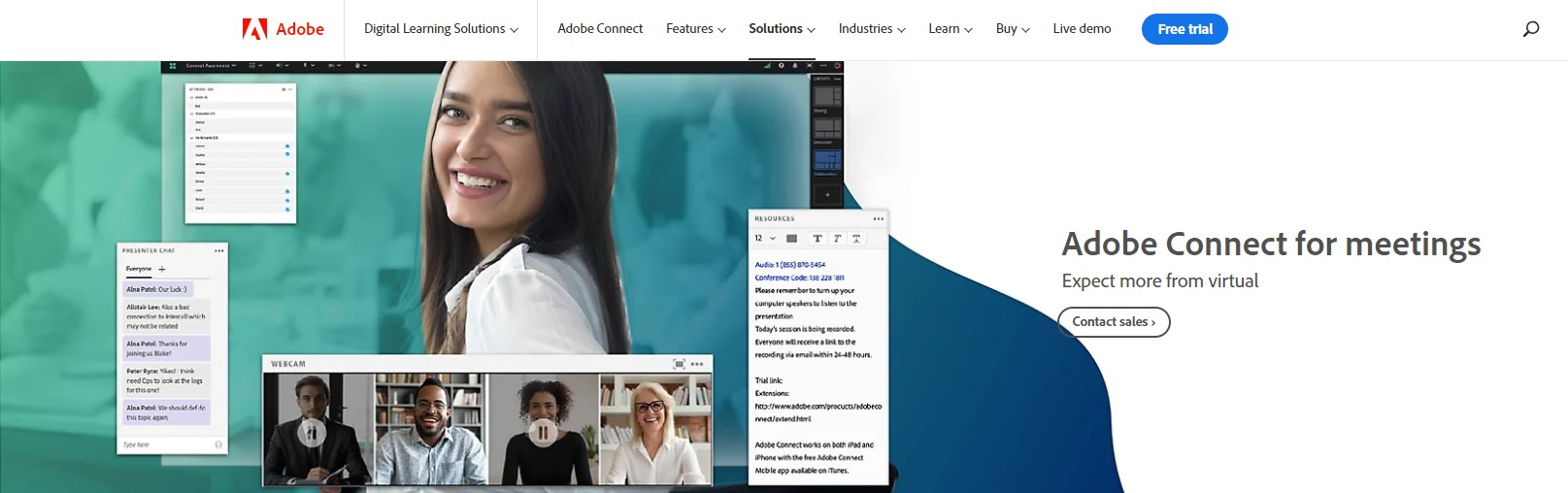The image size is (1568, 493).
Task: Toggle underline text in Resources pod
Action: pyautogui.click(x=856, y=238)
